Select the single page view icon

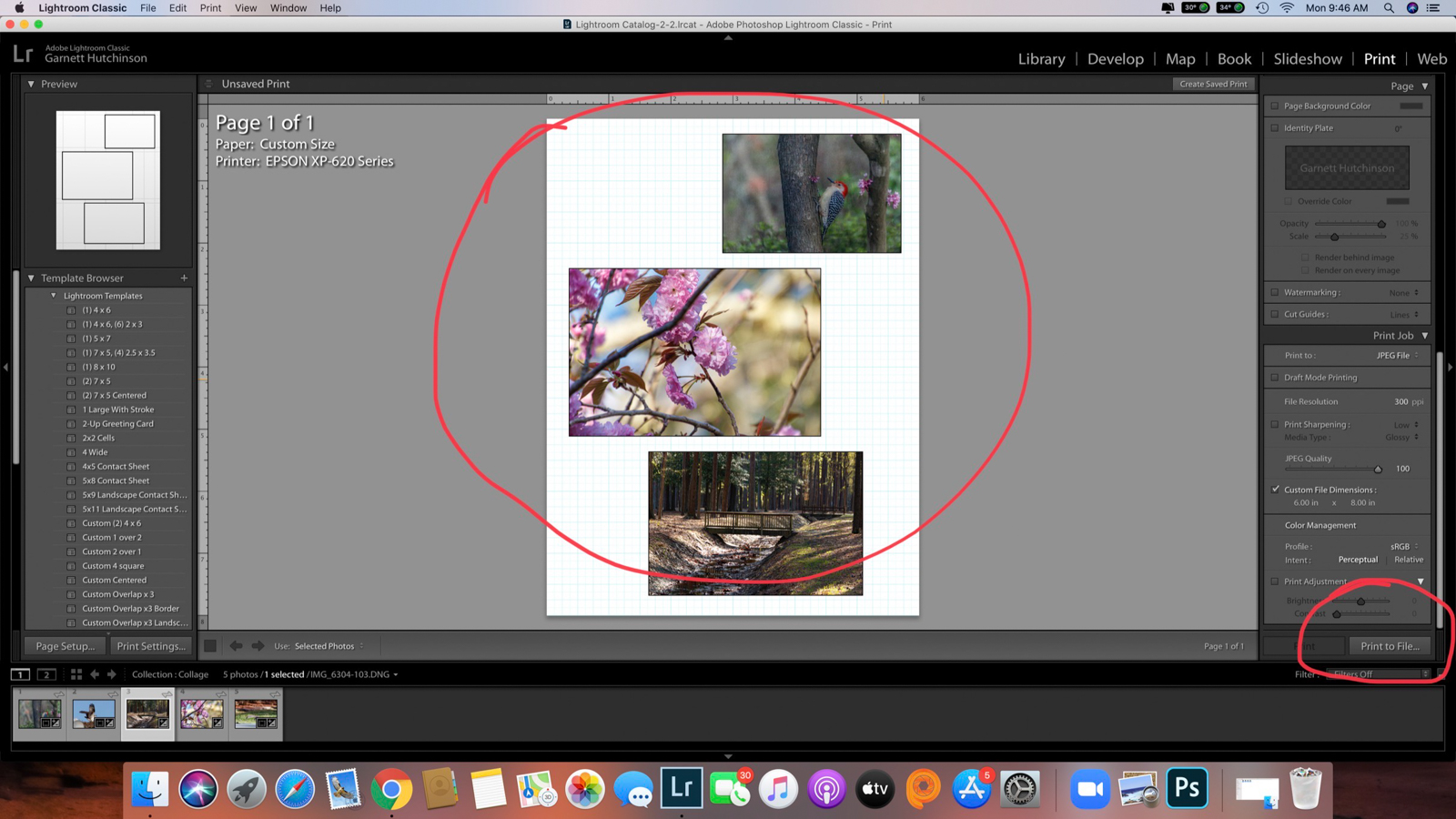pos(20,674)
